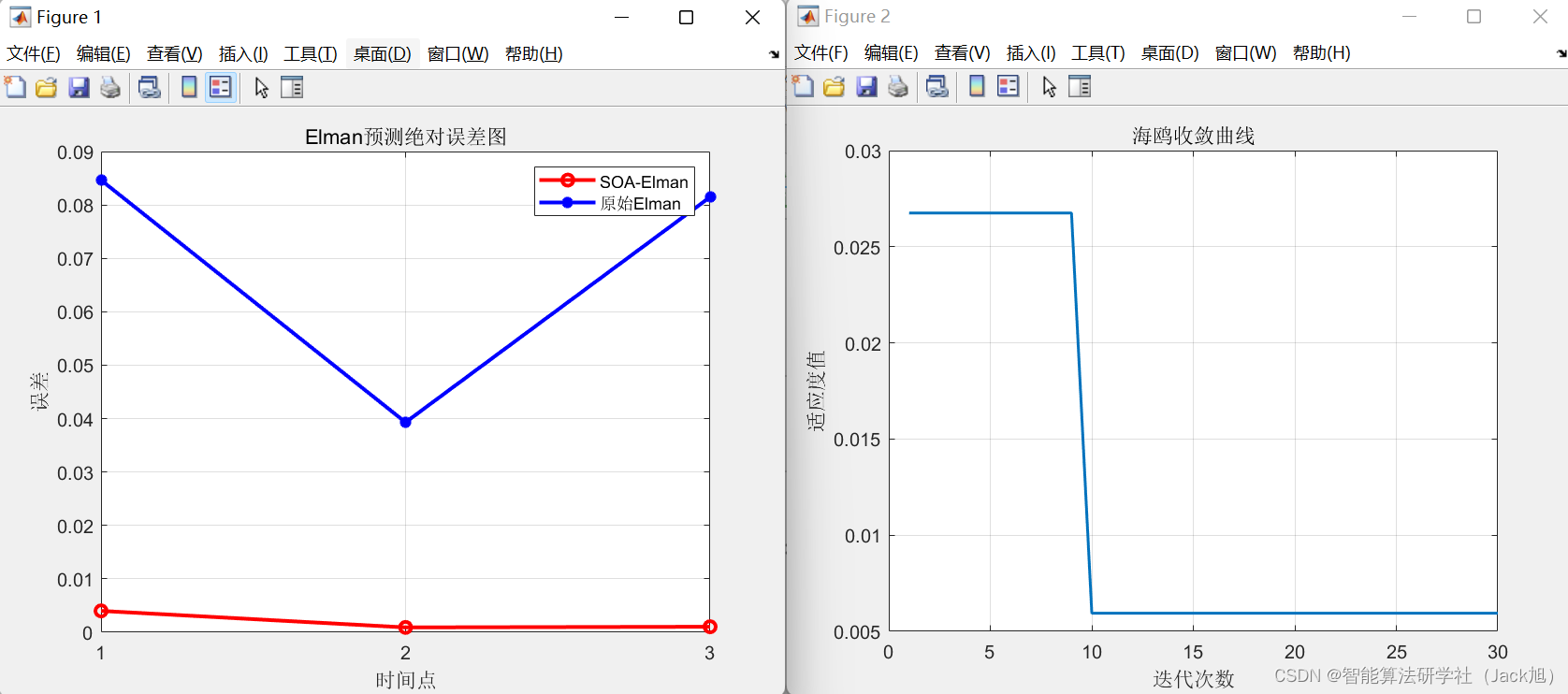Maximize the Figure 1 window
This screenshot has width=1568, height=694.
click(686, 17)
